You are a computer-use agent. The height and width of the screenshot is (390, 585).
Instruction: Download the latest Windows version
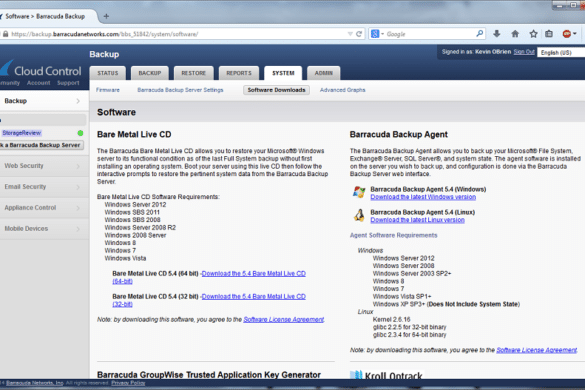423,197
